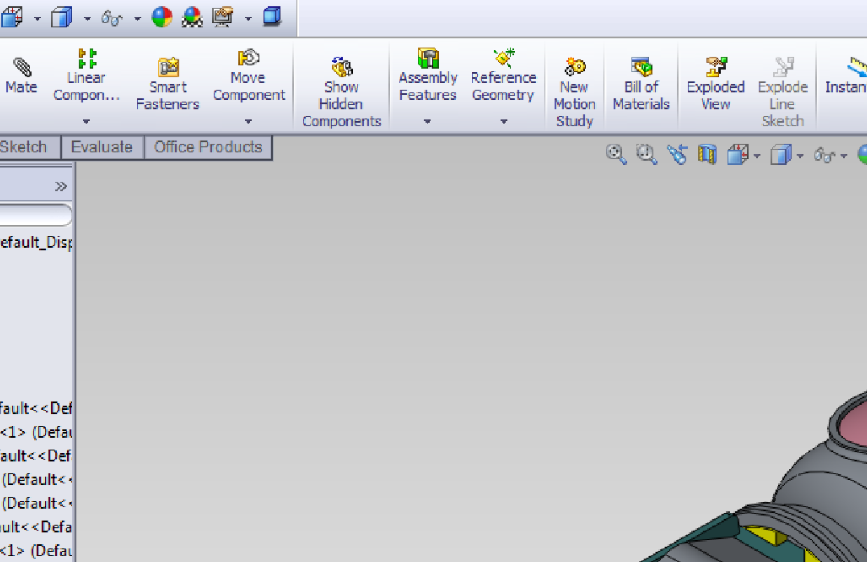This screenshot has width=867, height=562.
Task: Click View Orientation icon in view toolbar
Action: pos(738,154)
